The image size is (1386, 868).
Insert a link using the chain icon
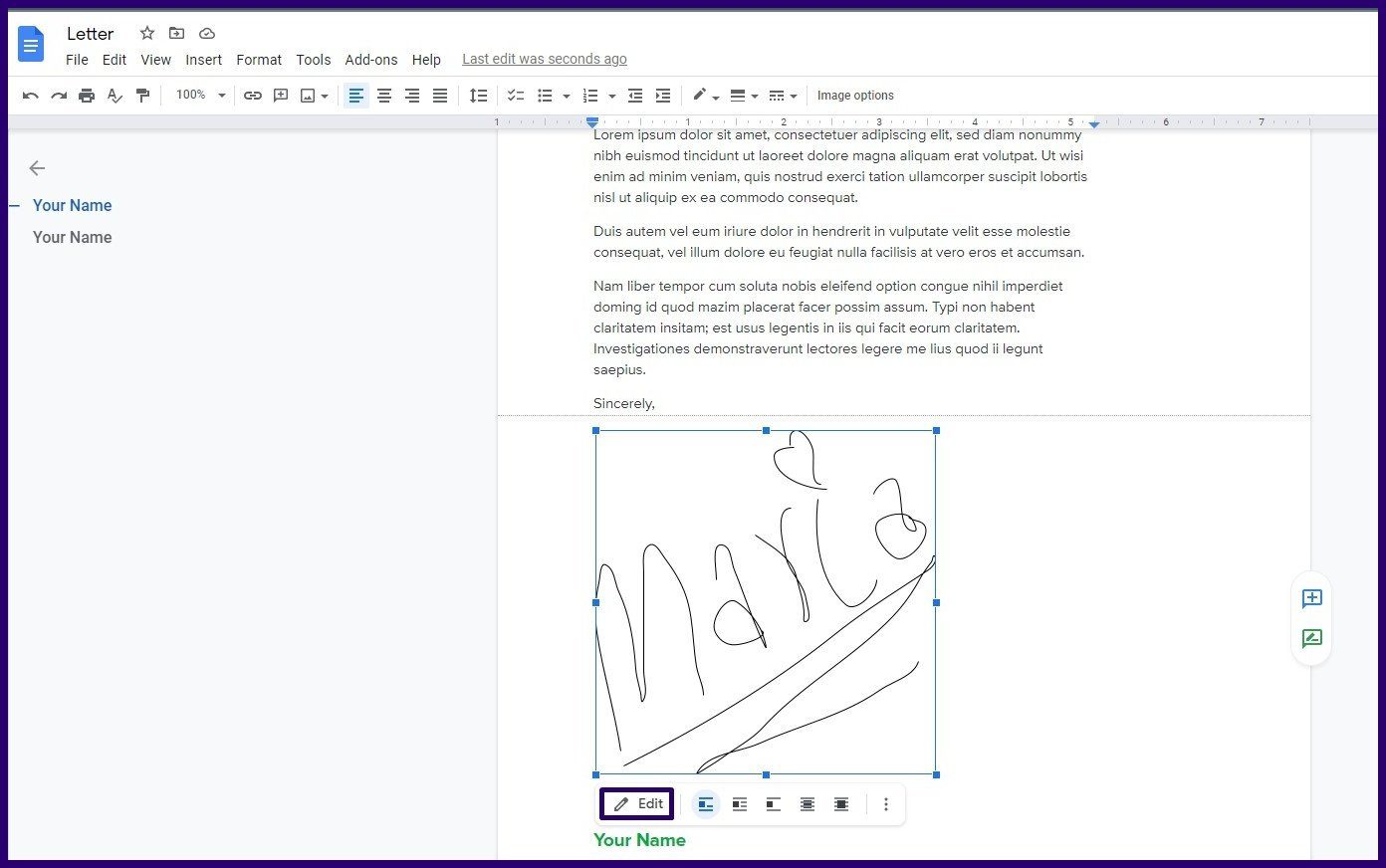(x=253, y=96)
